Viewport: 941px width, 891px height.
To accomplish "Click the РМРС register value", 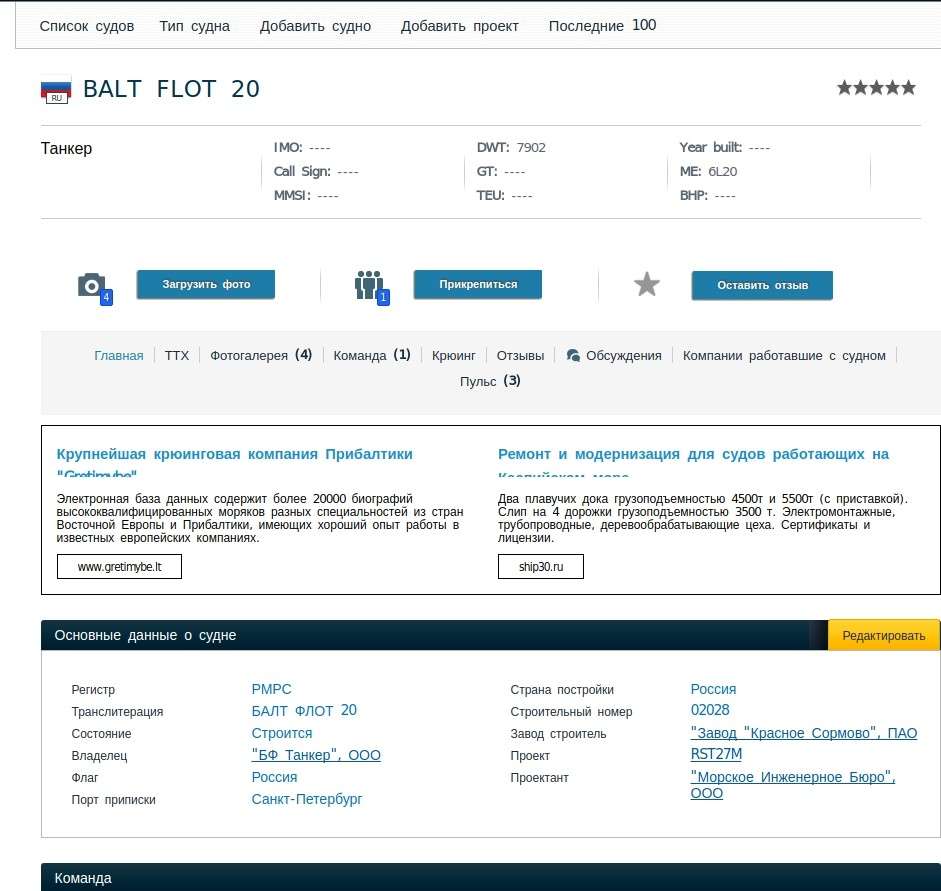I will click(271, 689).
